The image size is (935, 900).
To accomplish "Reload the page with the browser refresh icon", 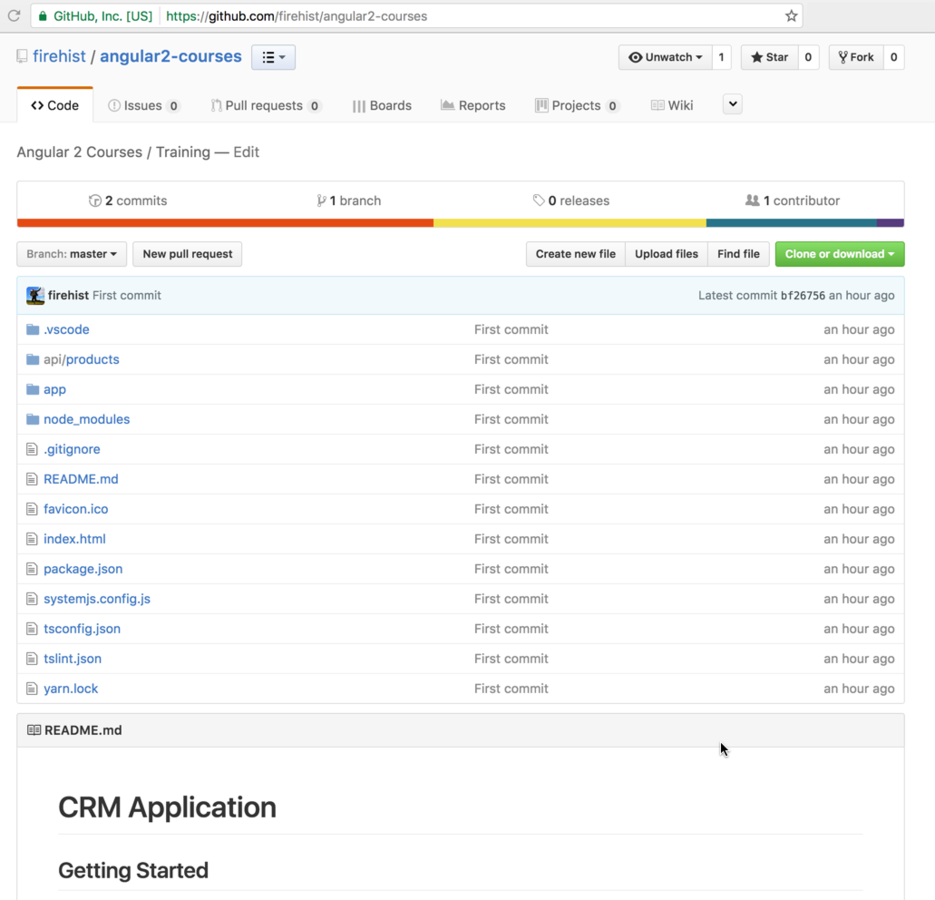I will [x=14, y=16].
